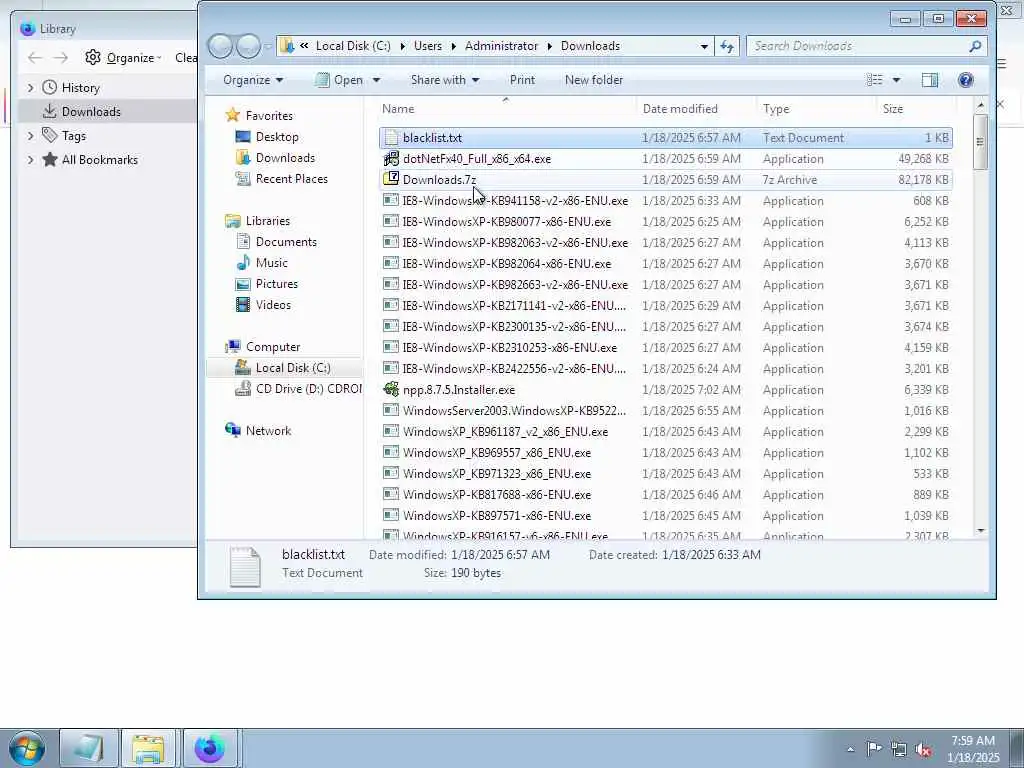The width and height of the screenshot is (1024, 768).
Task: Click the Print toolbar button
Action: [522, 80]
